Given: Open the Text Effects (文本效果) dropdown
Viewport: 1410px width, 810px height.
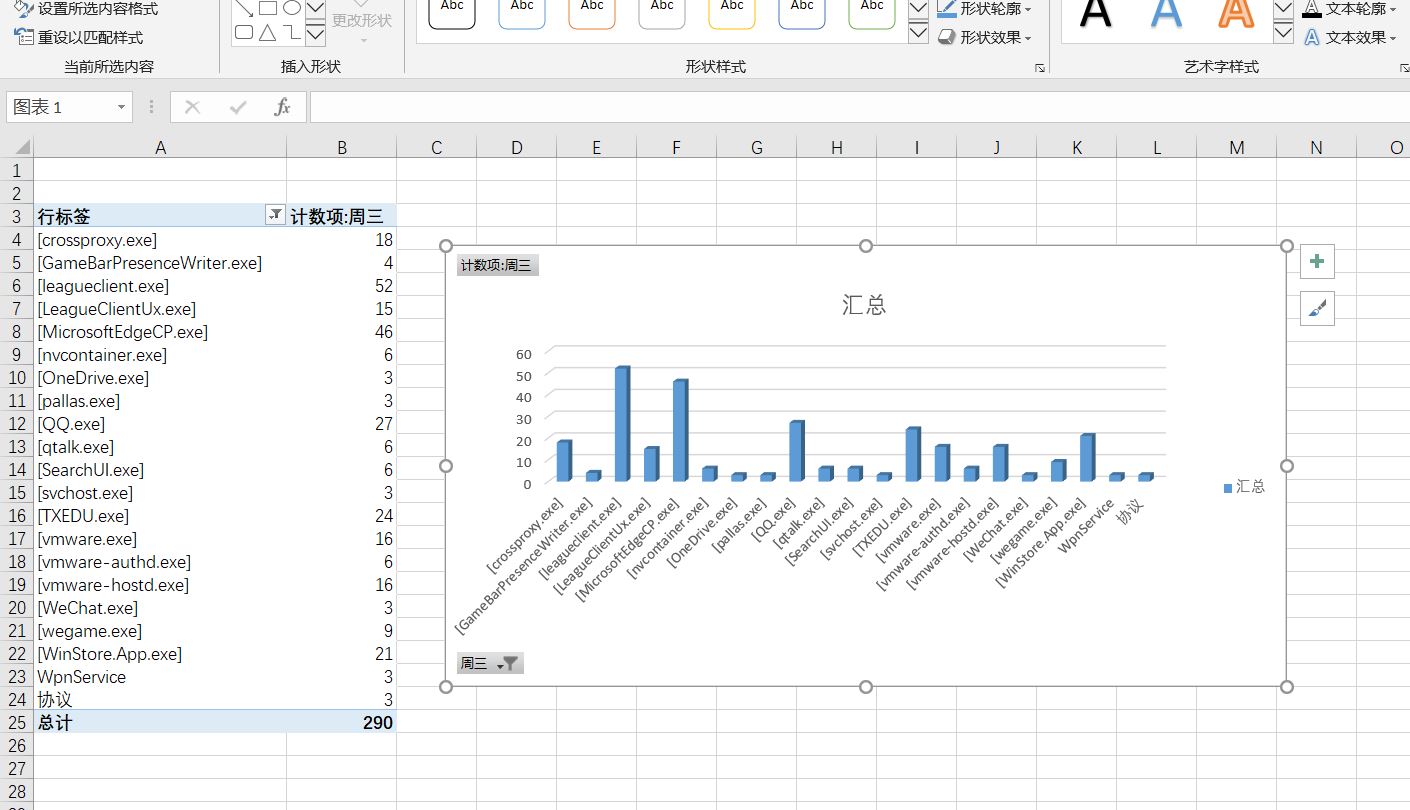Looking at the screenshot, I should [x=1350, y=37].
